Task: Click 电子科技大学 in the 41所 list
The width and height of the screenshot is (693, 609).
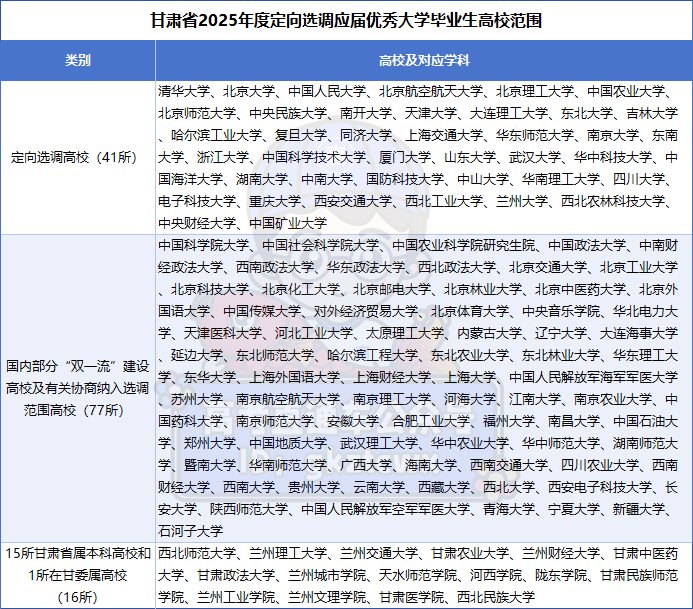Action: pyautogui.click(x=197, y=202)
